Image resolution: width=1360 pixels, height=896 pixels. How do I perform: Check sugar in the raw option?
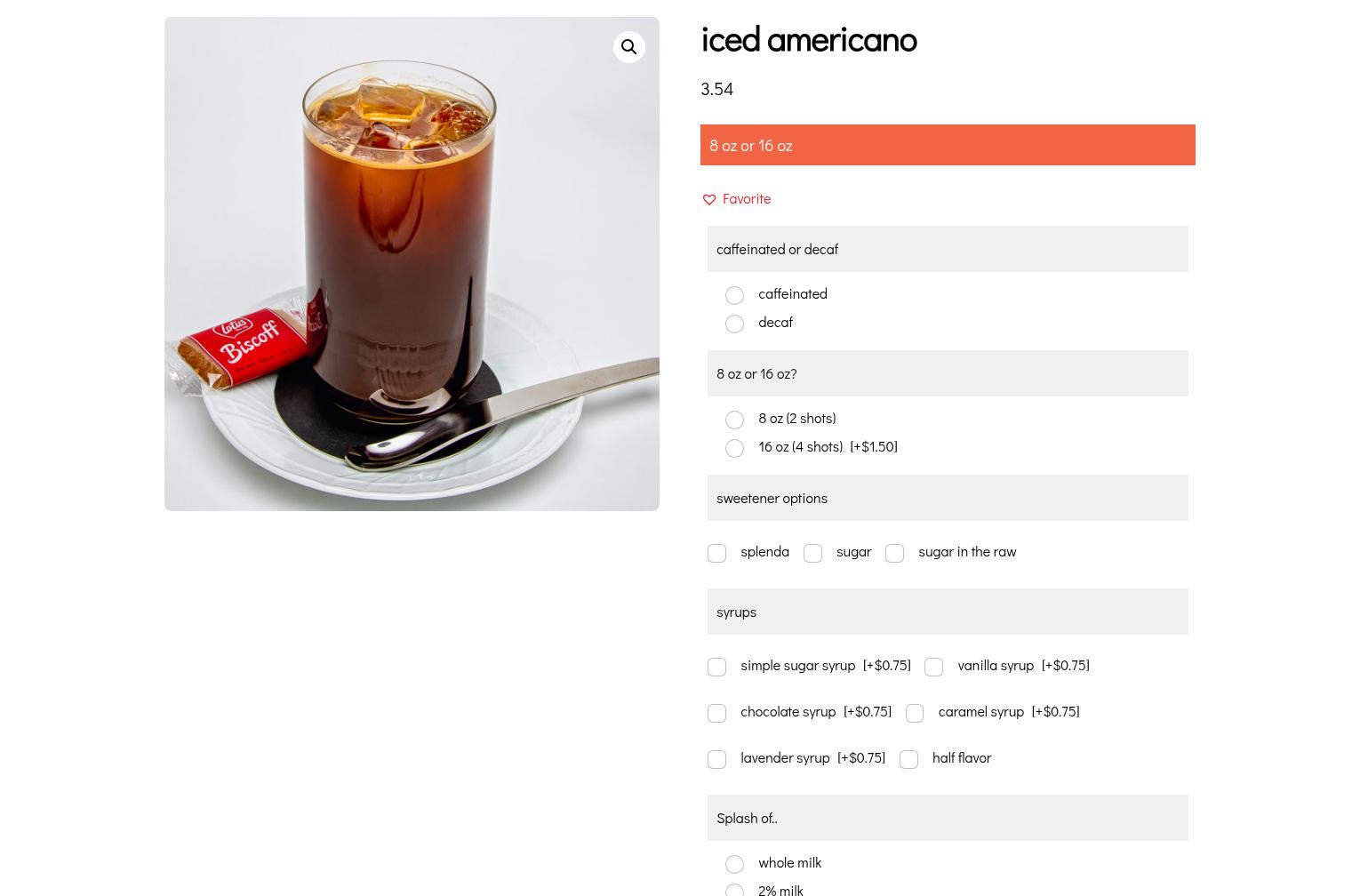coord(894,553)
